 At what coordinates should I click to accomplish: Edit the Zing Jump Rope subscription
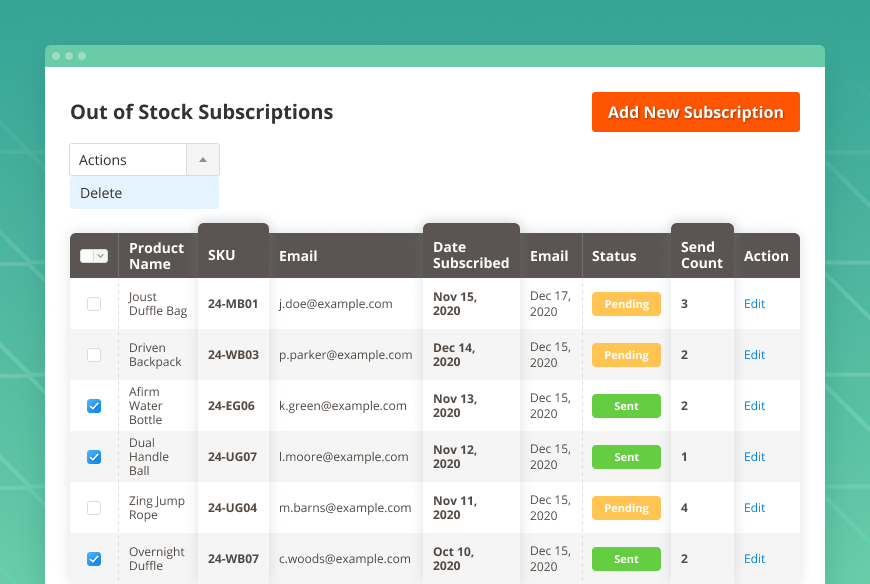(754, 507)
